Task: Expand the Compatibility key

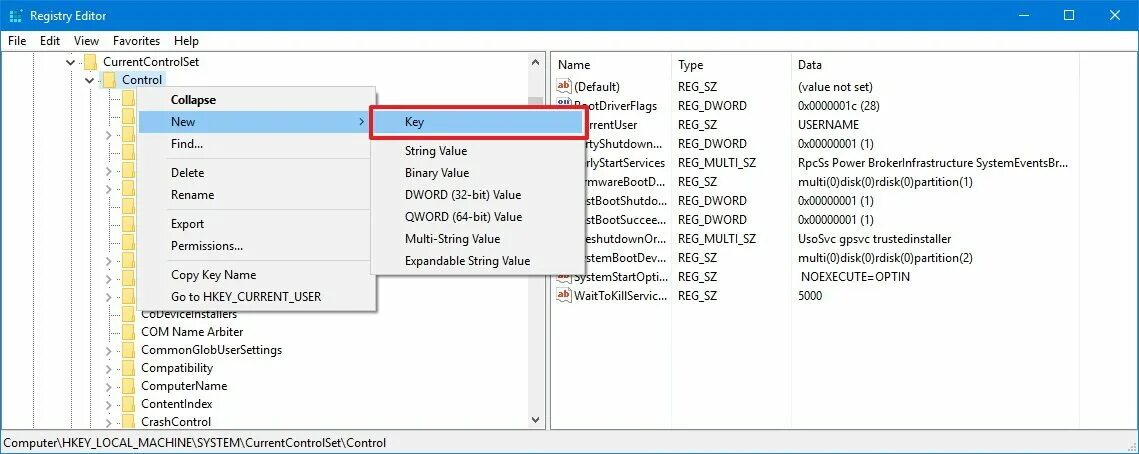Action: pyautogui.click(x=109, y=368)
